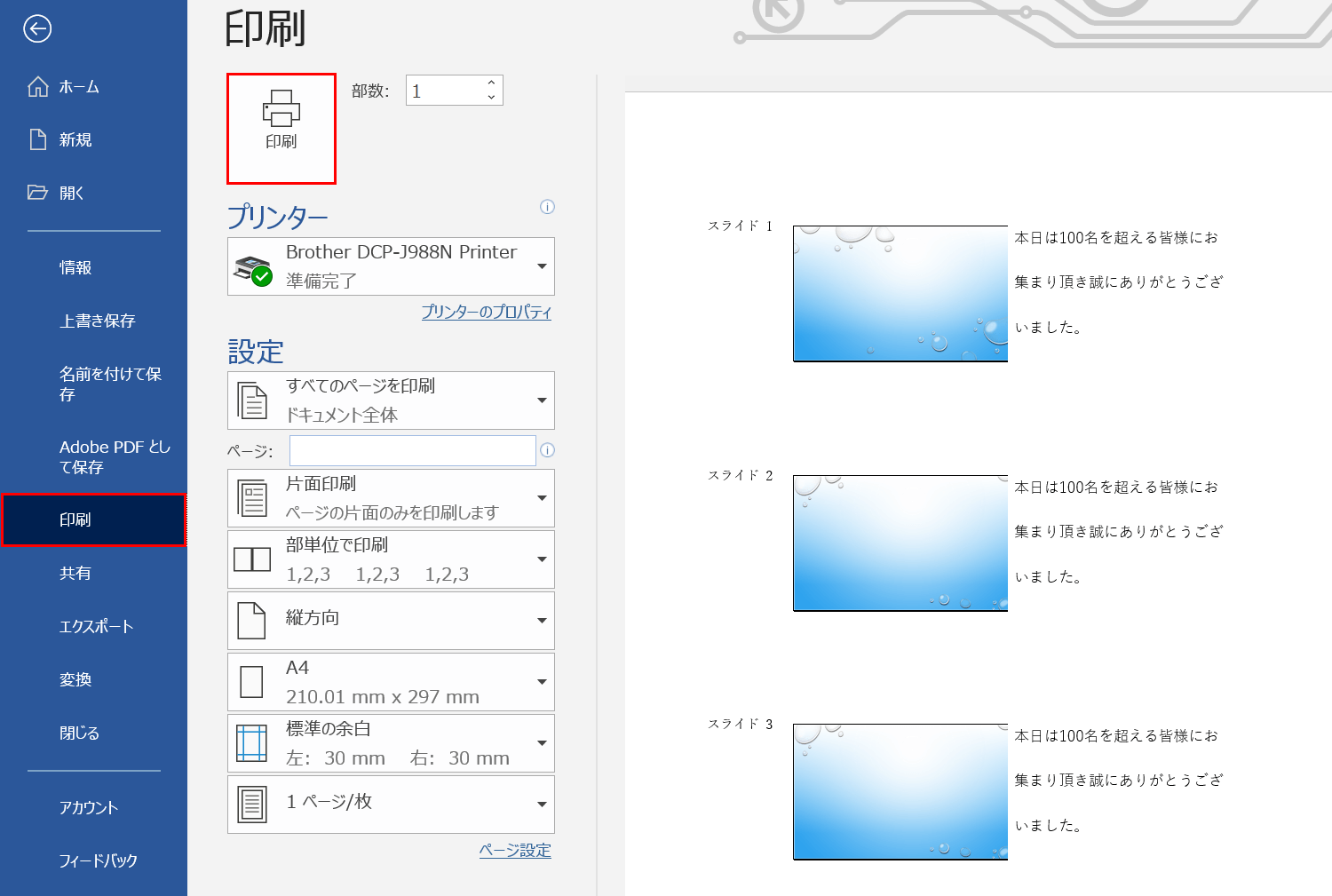
Task: Click the スライド 3 label text
Action: pos(741,724)
